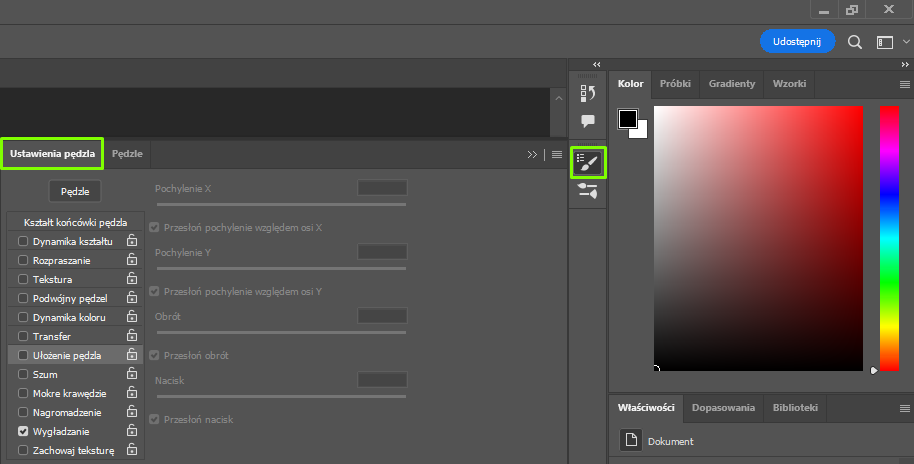Image resolution: width=914 pixels, height=464 pixels.
Task: Click the Dokument page icon
Action: tap(631, 440)
